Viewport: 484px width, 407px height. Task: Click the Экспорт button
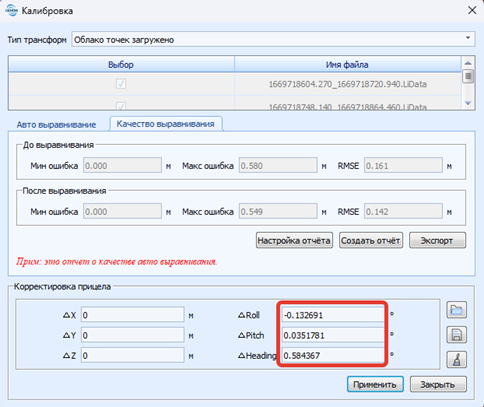[x=437, y=240]
